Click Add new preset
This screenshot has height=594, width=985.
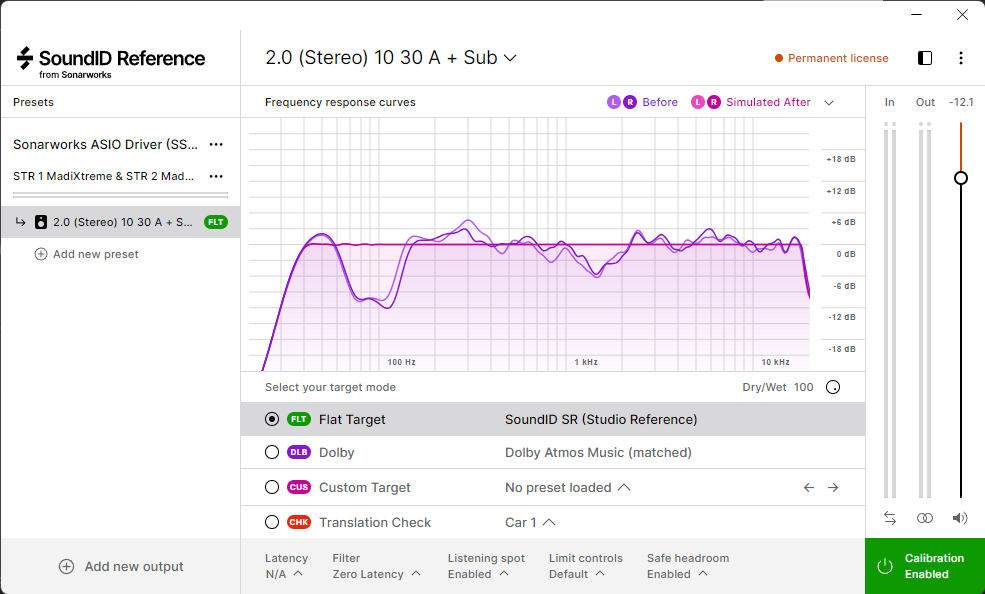tap(87, 254)
